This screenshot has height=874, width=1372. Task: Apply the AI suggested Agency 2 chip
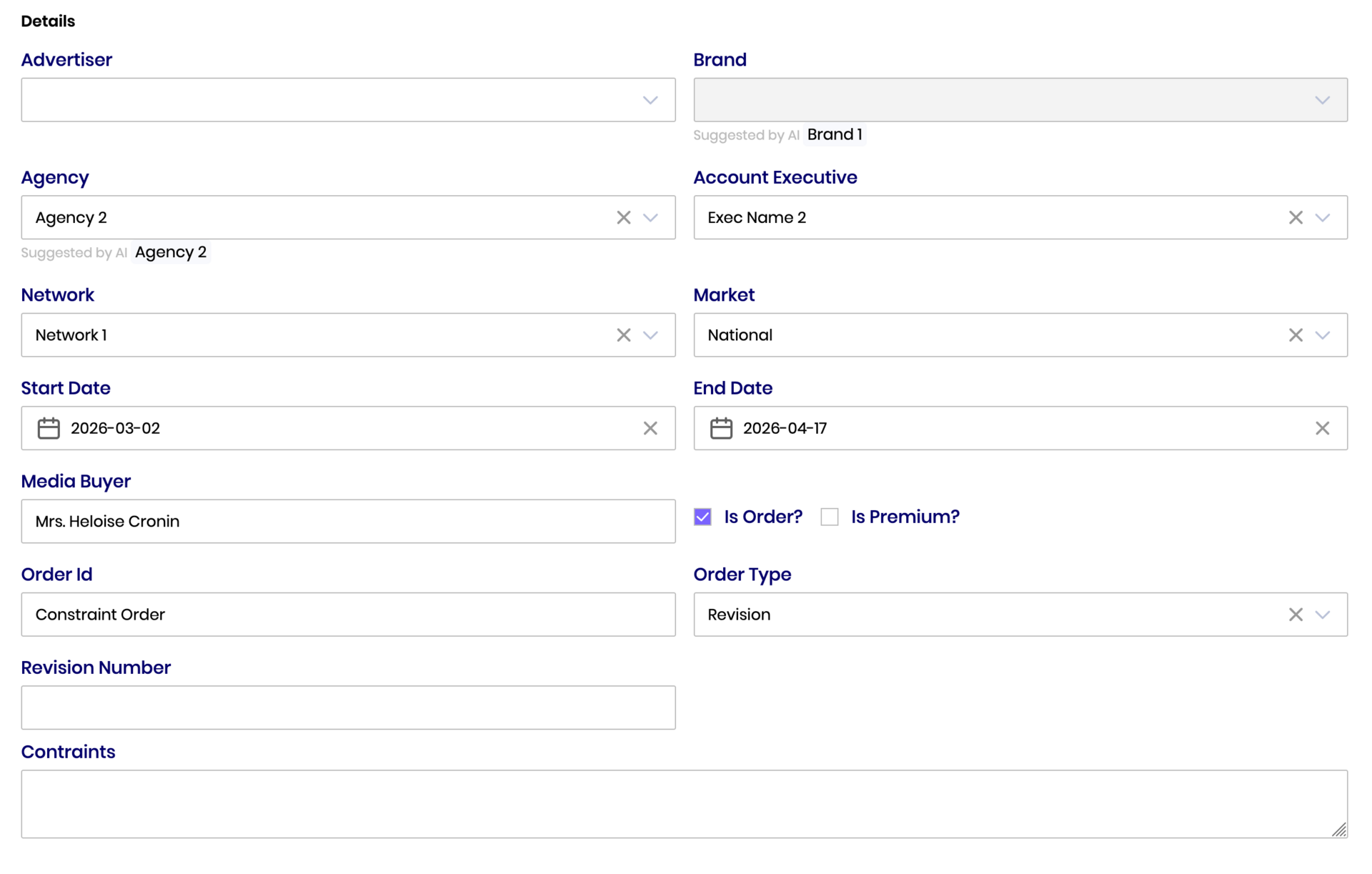point(171,252)
